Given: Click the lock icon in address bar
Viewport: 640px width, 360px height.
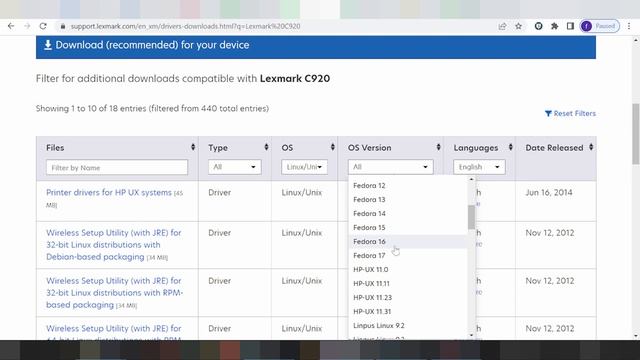Looking at the screenshot, I should pos(62,26).
